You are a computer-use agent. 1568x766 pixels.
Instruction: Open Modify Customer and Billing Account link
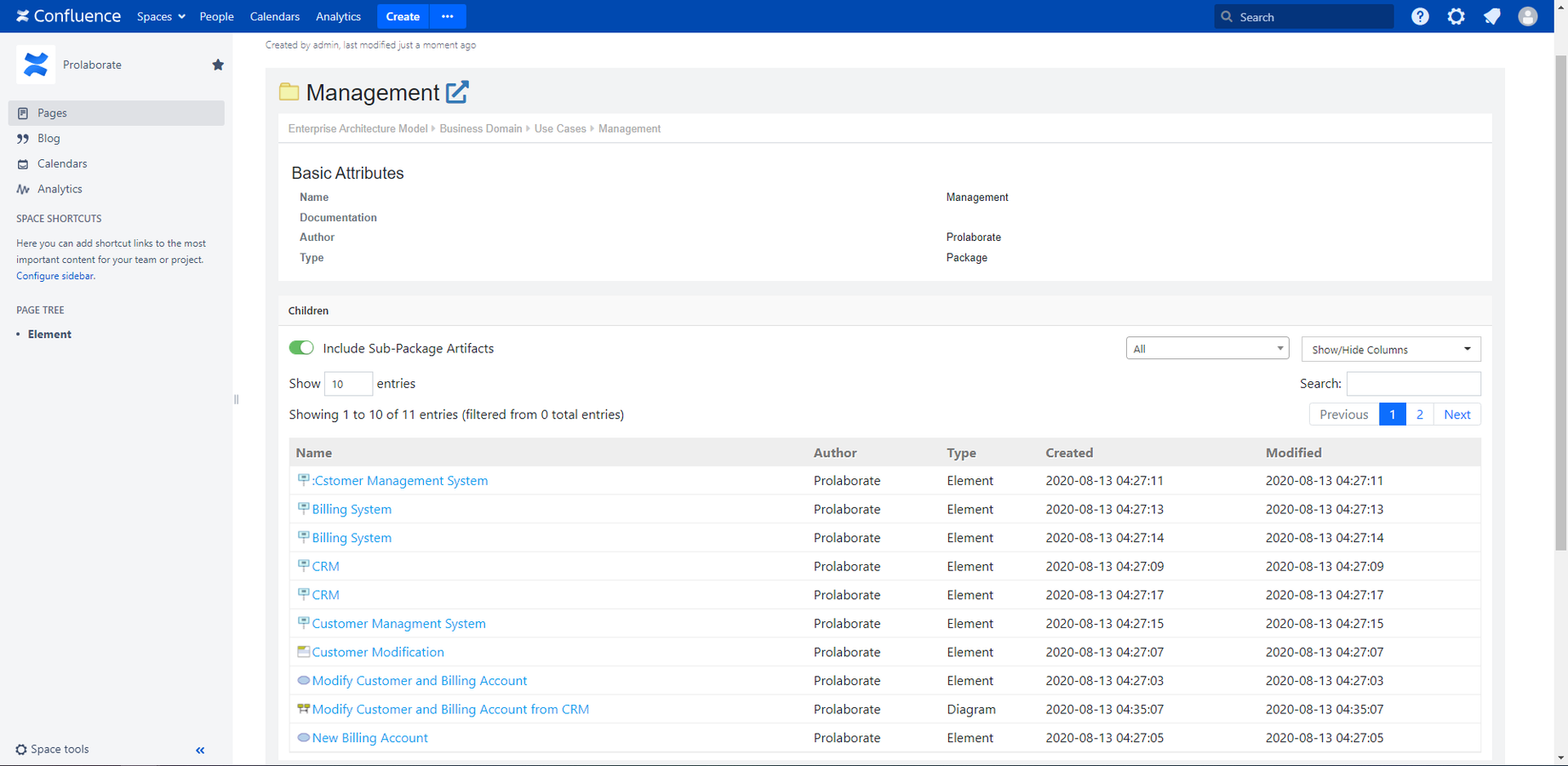tap(420, 681)
